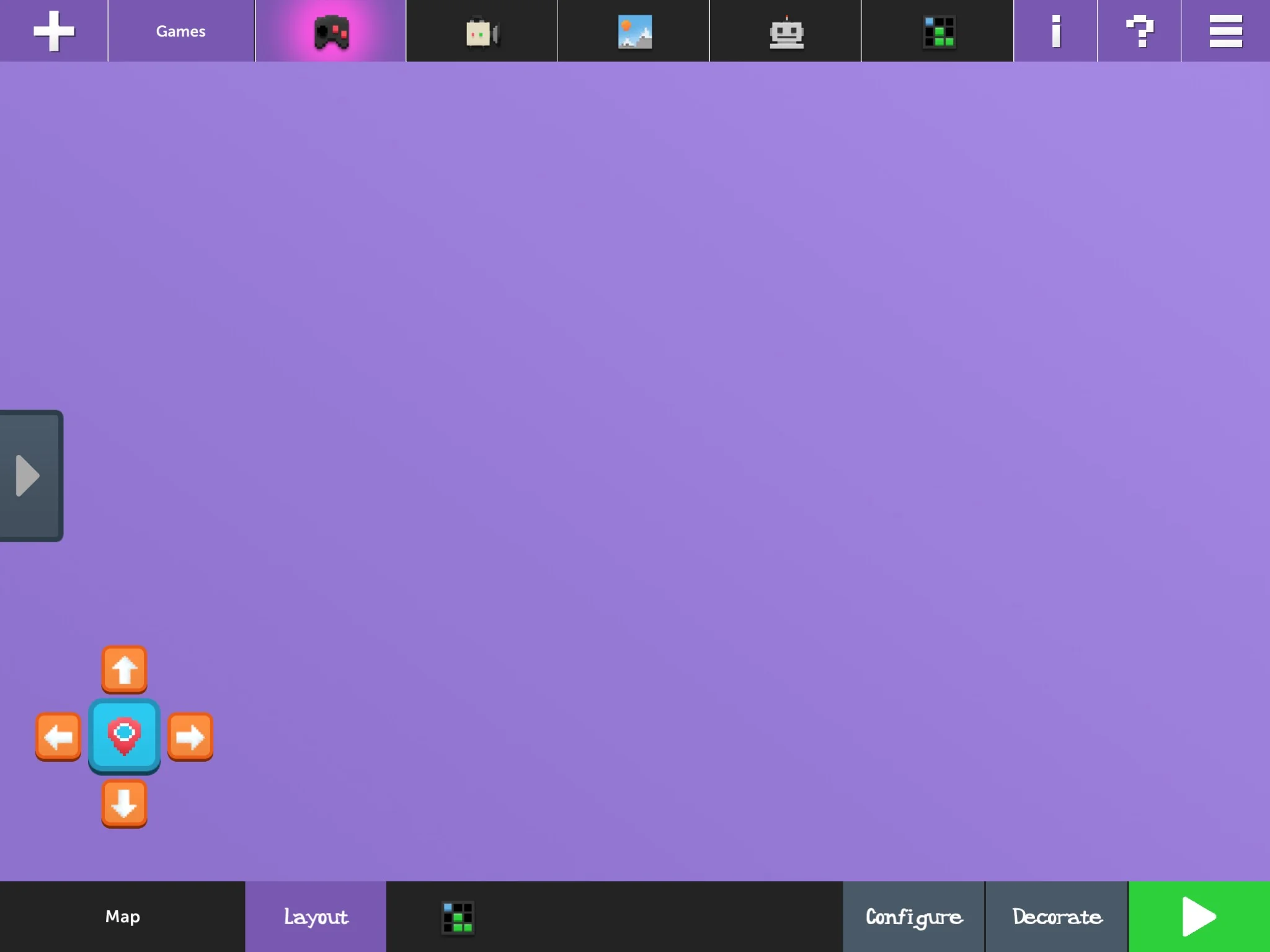The height and width of the screenshot is (952, 1270).
Task: Click the plus add icon
Action: click(x=54, y=31)
